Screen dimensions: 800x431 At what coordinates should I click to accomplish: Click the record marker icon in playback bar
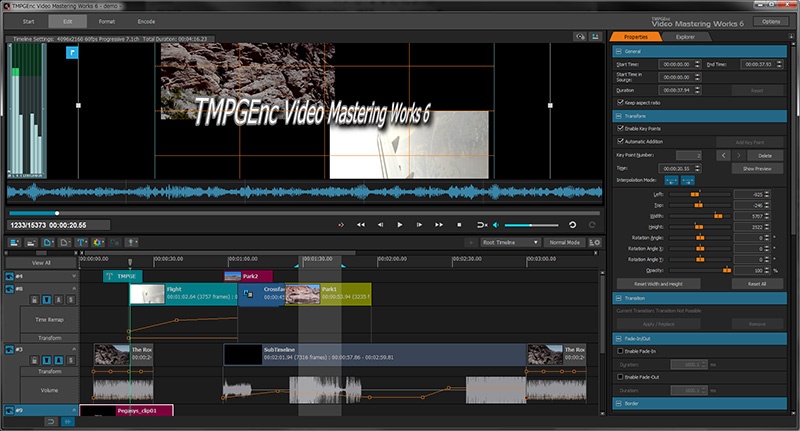tap(341, 225)
